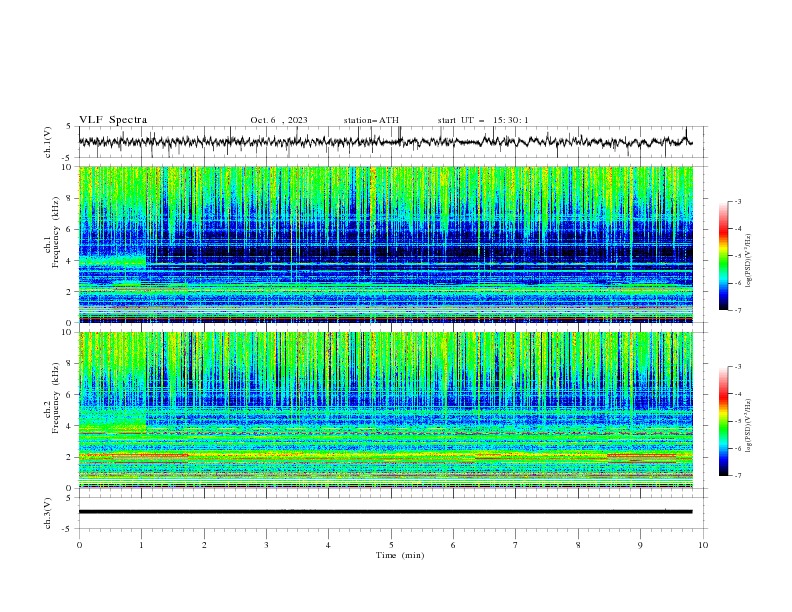Click the ch.3 flat black waveform trace
Image resolution: width=792 pixels, height=612 pixels.
[x=385, y=512]
